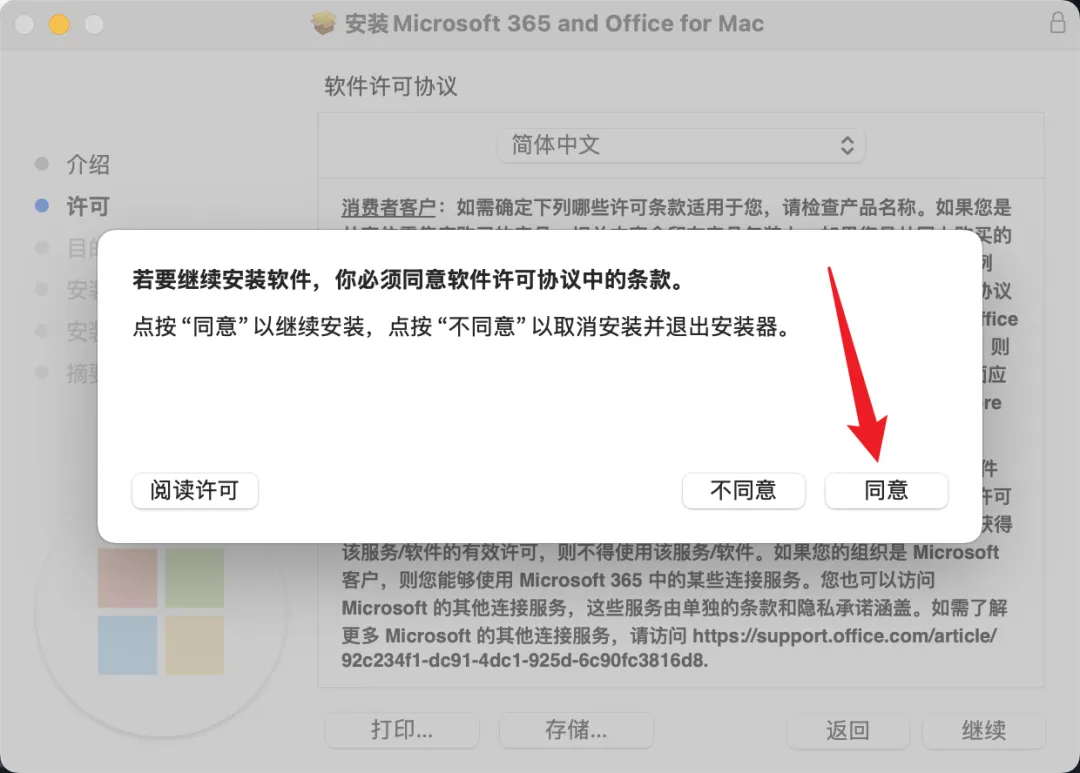This screenshot has height=773, width=1080.
Task: Click the Microsoft logo graphic
Action: point(160,612)
